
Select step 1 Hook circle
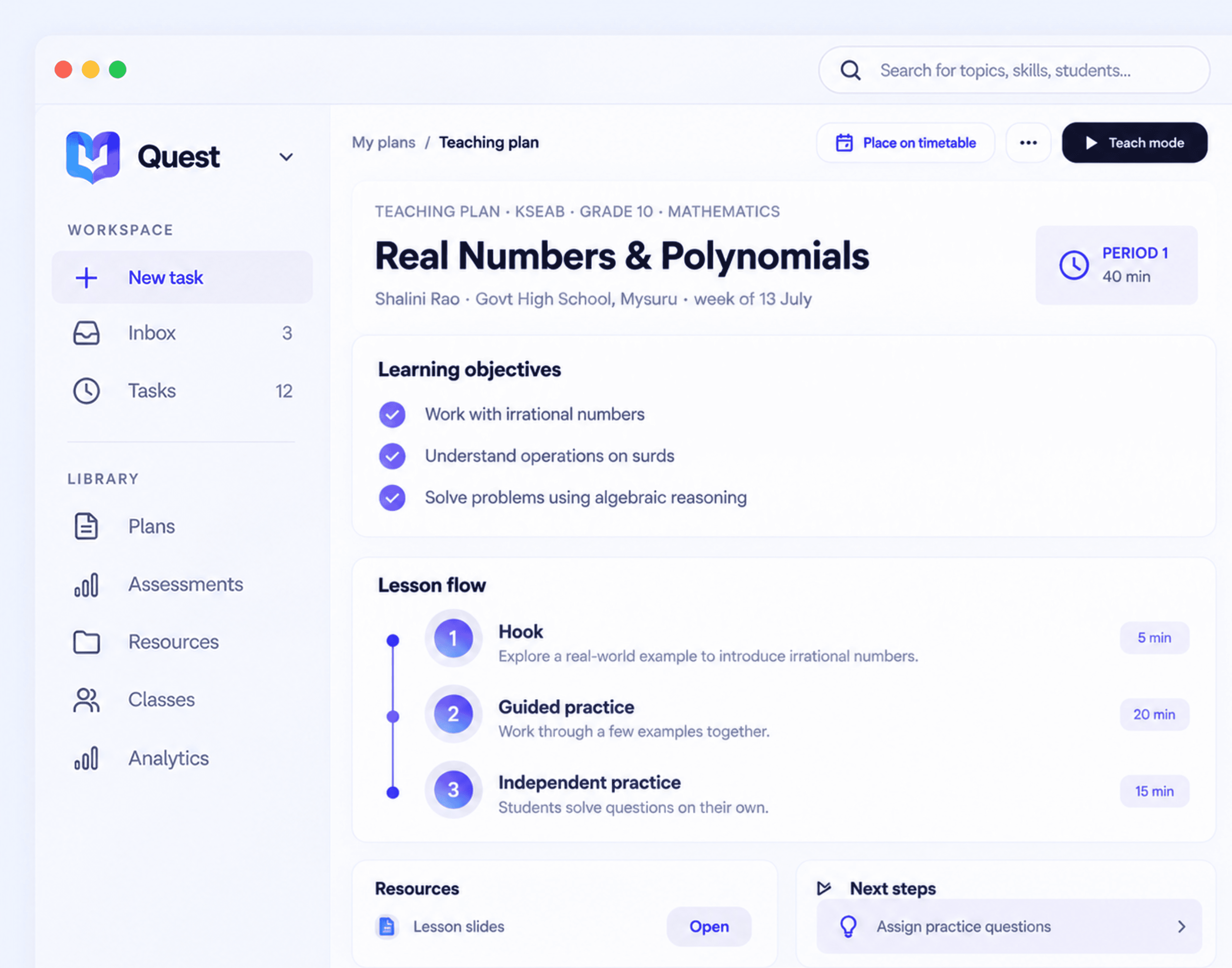coord(454,638)
